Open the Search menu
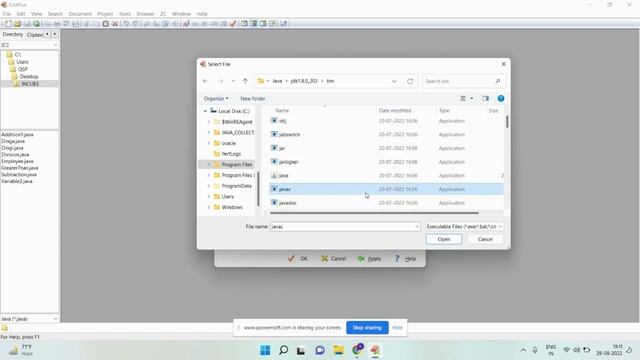Screen dimensions: 640x360 [x=55, y=14]
